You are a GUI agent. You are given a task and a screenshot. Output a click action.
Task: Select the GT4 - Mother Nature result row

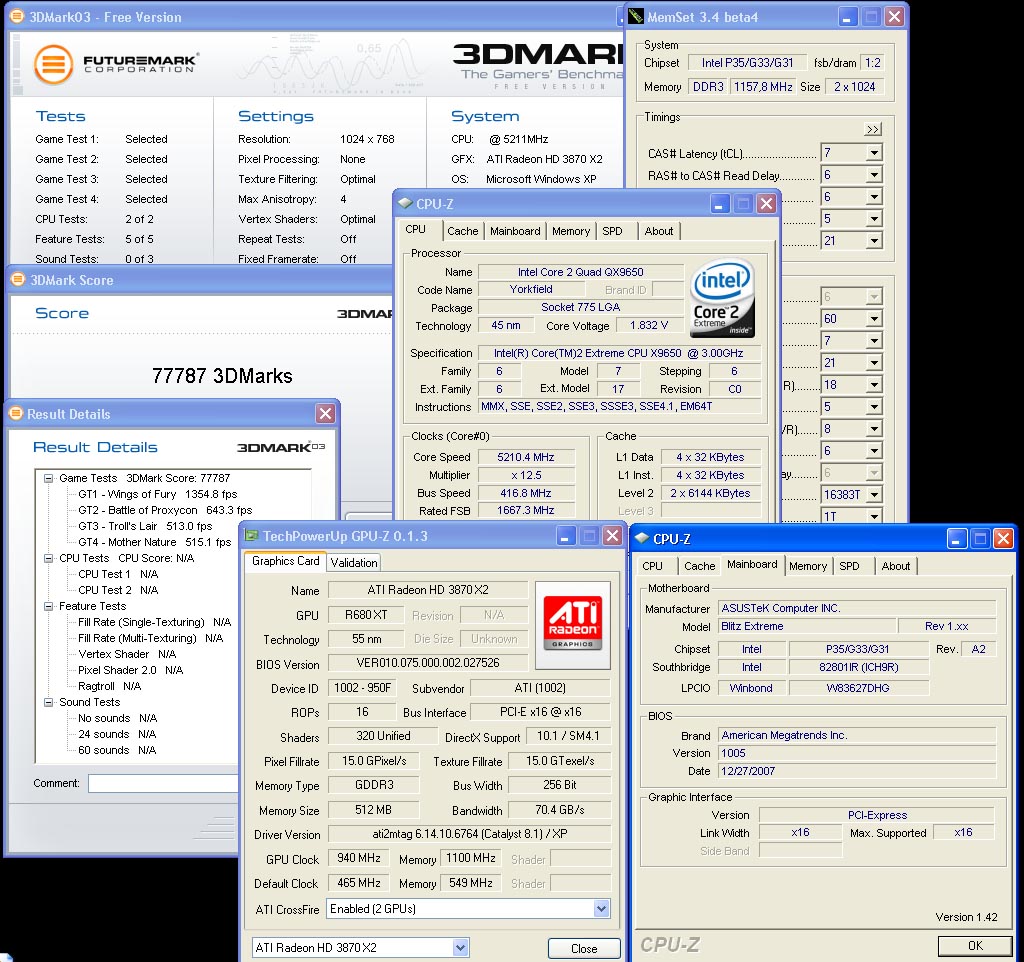point(155,542)
